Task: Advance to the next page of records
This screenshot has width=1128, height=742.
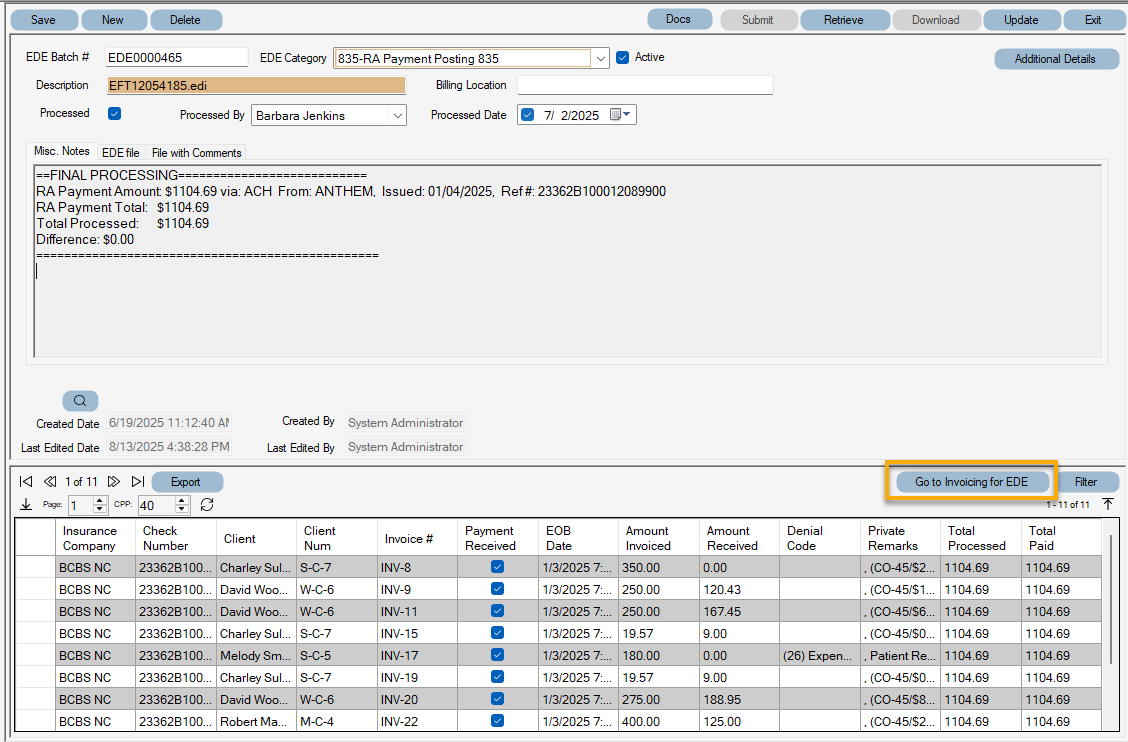Action: click(114, 481)
